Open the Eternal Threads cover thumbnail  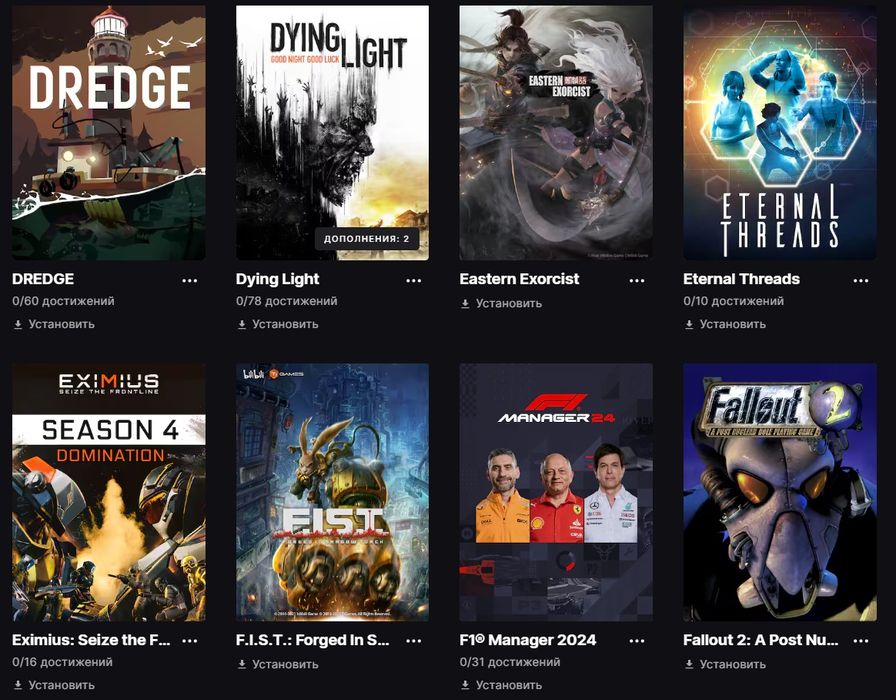point(780,133)
